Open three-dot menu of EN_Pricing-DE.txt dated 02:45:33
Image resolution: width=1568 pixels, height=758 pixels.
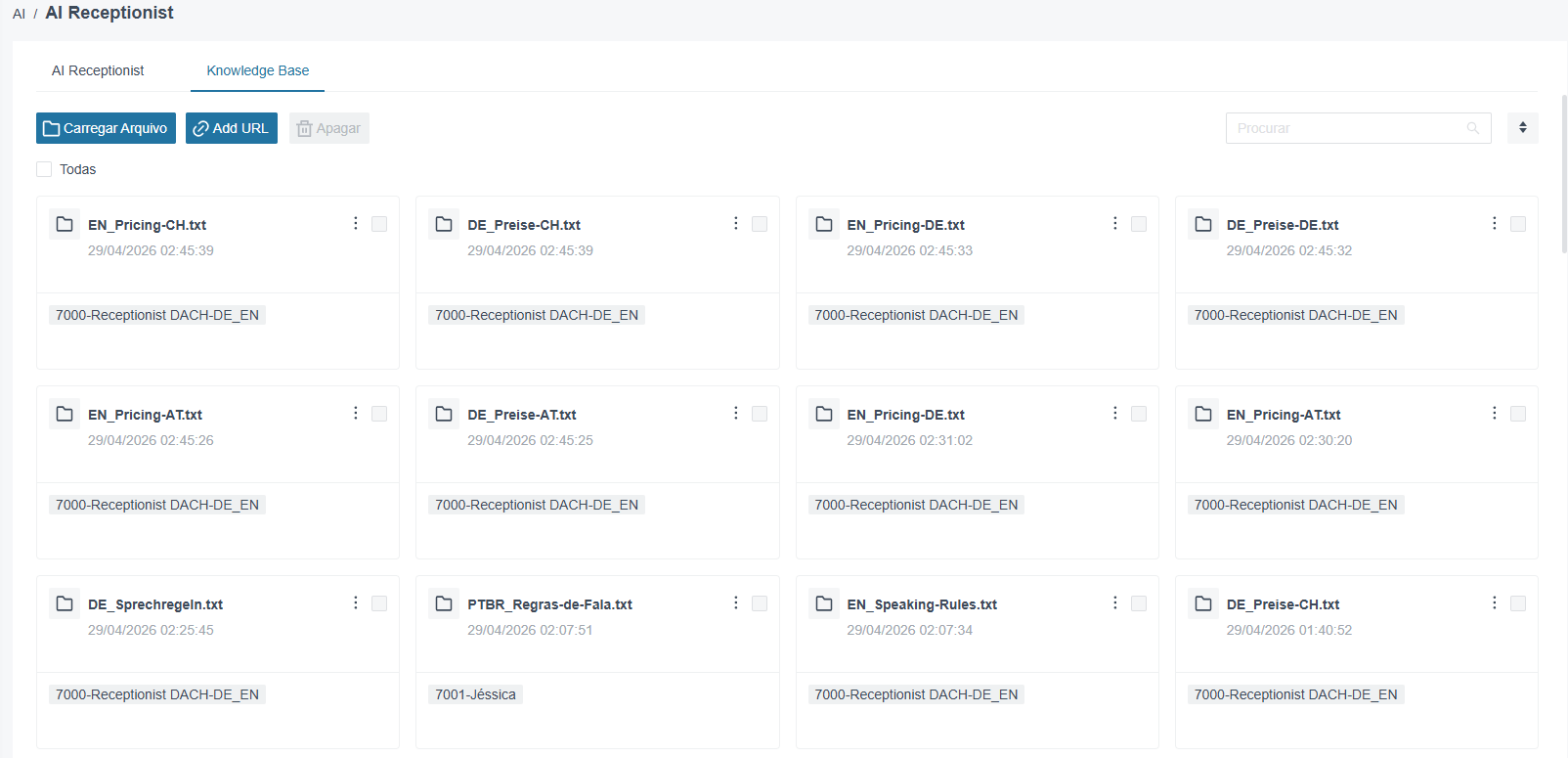tap(1115, 223)
